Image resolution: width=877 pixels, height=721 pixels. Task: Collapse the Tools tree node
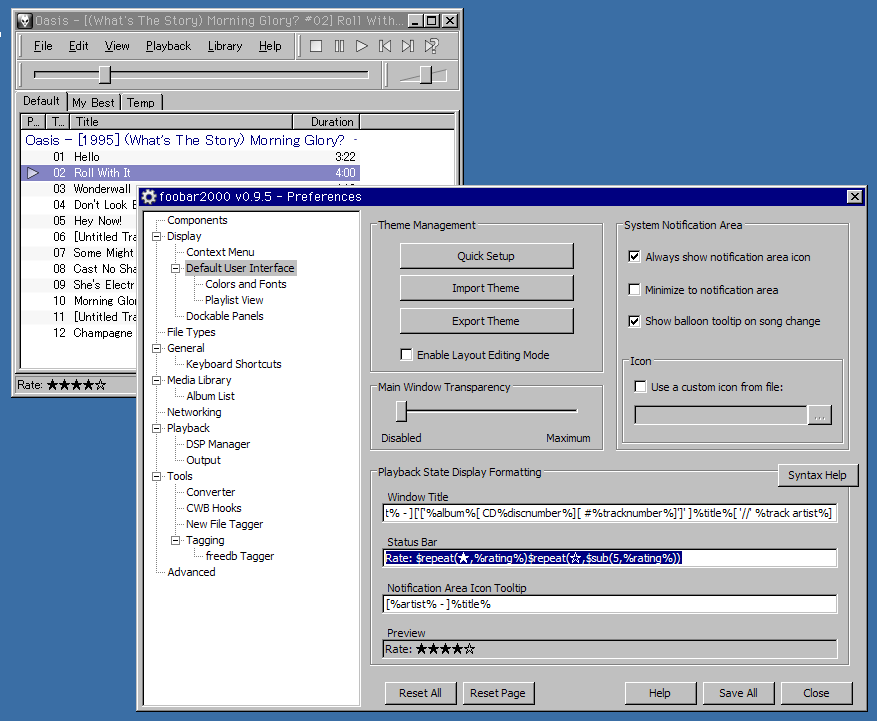tap(157, 477)
